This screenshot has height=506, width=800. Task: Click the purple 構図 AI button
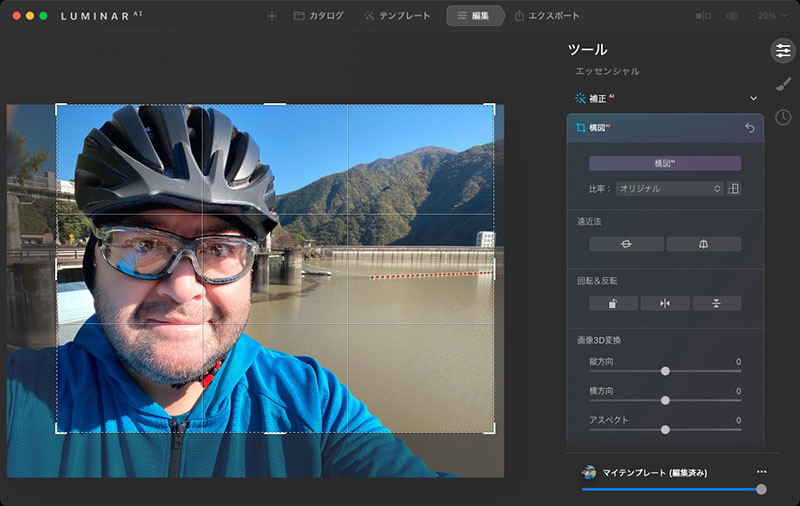(x=665, y=163)
